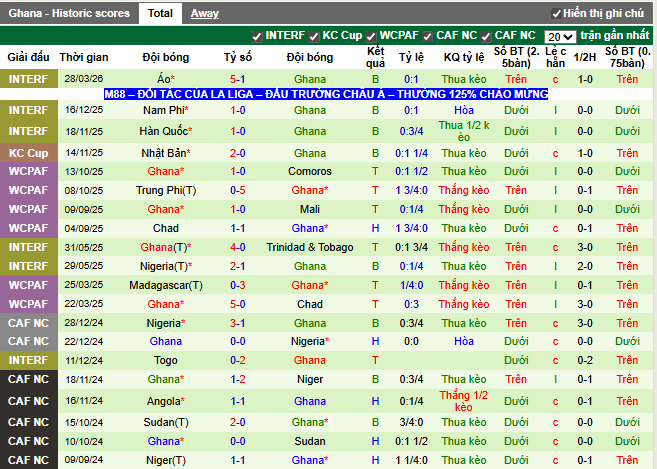
Task: Open the Mali team link
Action: 310,209
